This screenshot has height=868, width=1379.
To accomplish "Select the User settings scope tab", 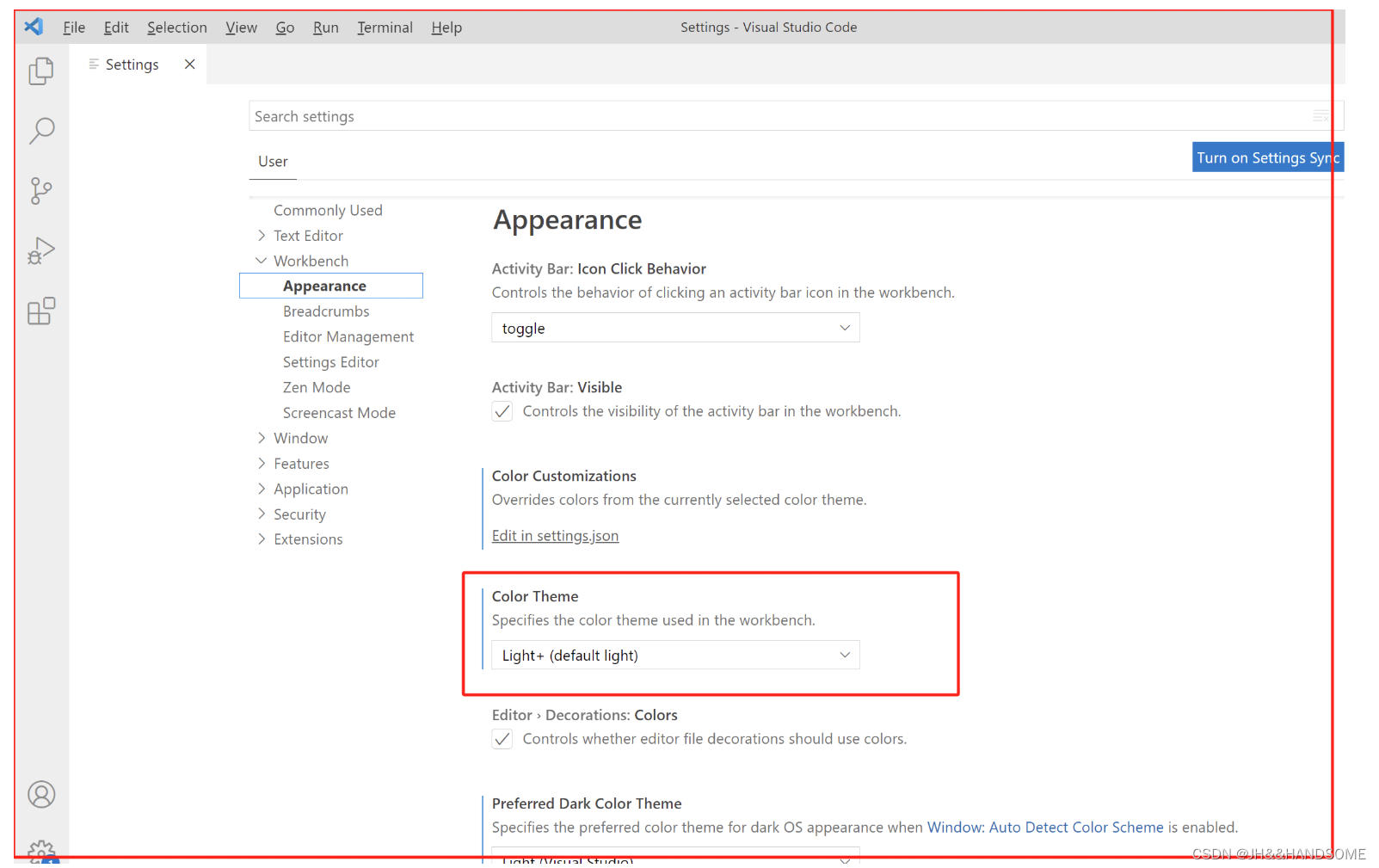I will pyautogui.click(x=273, y=162).
